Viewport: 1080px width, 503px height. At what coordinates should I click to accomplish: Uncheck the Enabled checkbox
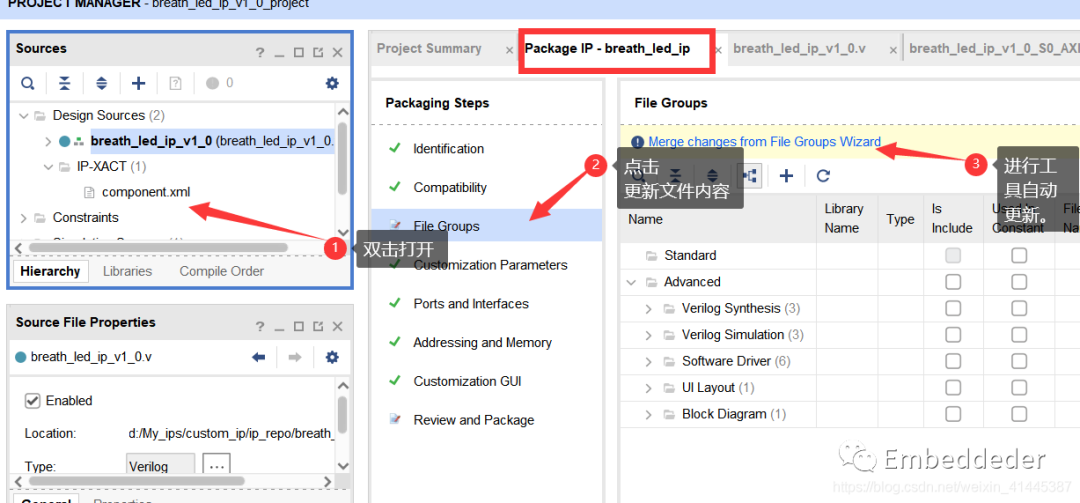[32, 401]
